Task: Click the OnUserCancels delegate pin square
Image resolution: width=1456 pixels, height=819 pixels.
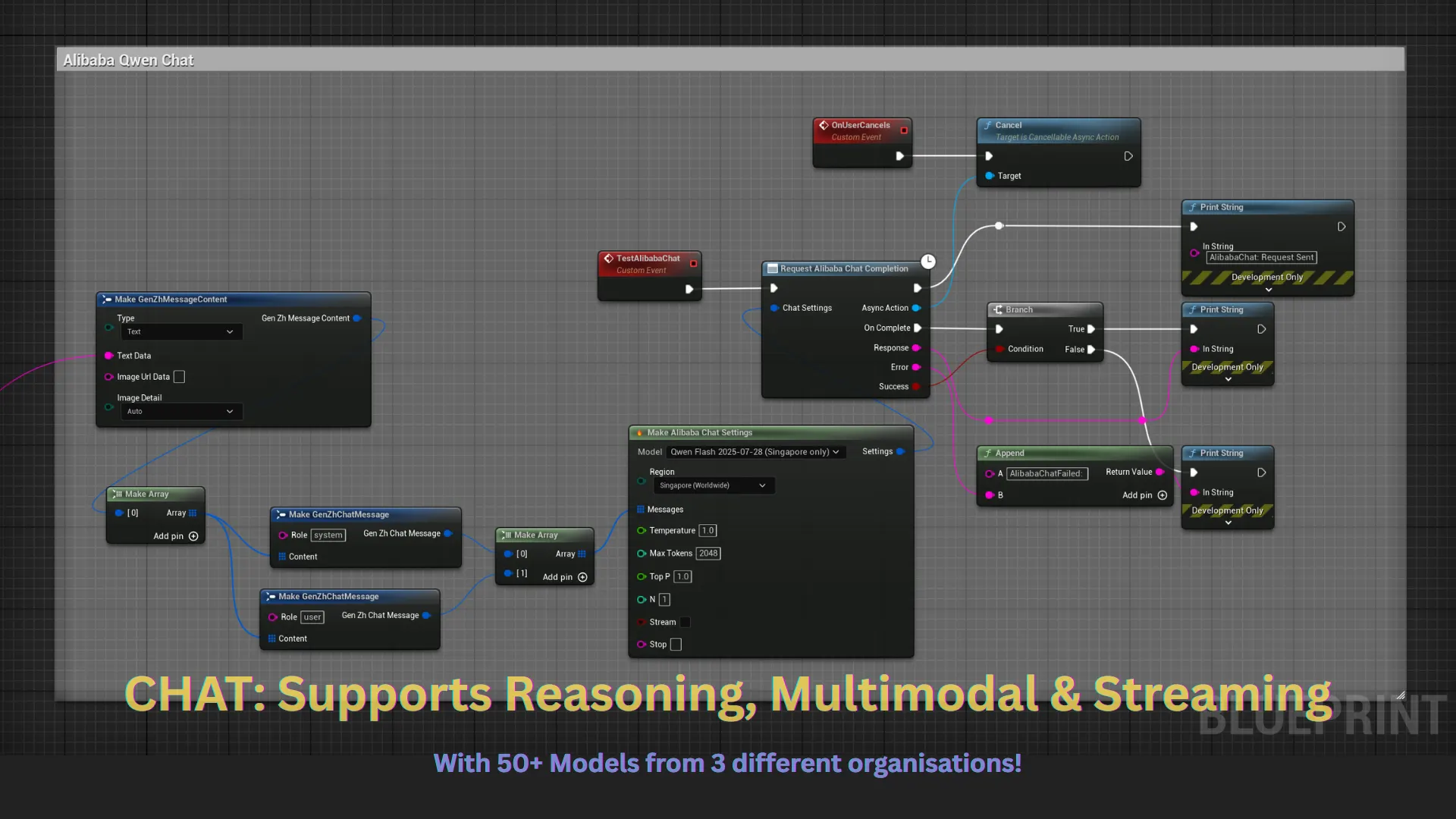Action: point(904,130)
